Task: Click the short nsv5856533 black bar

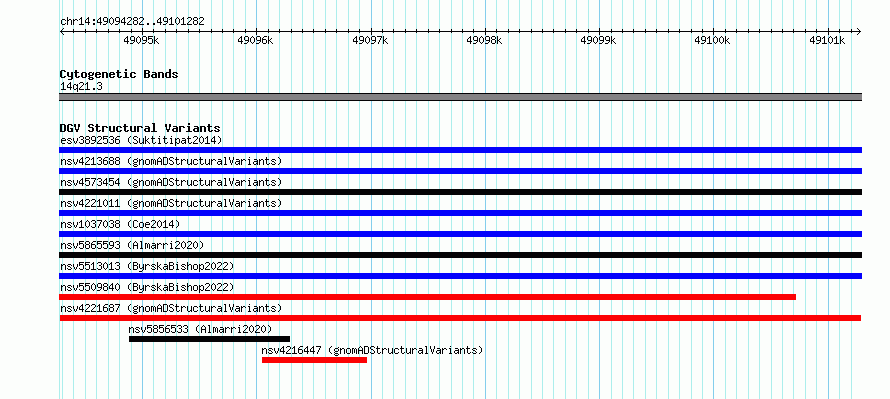Action: tap(209, 339)
